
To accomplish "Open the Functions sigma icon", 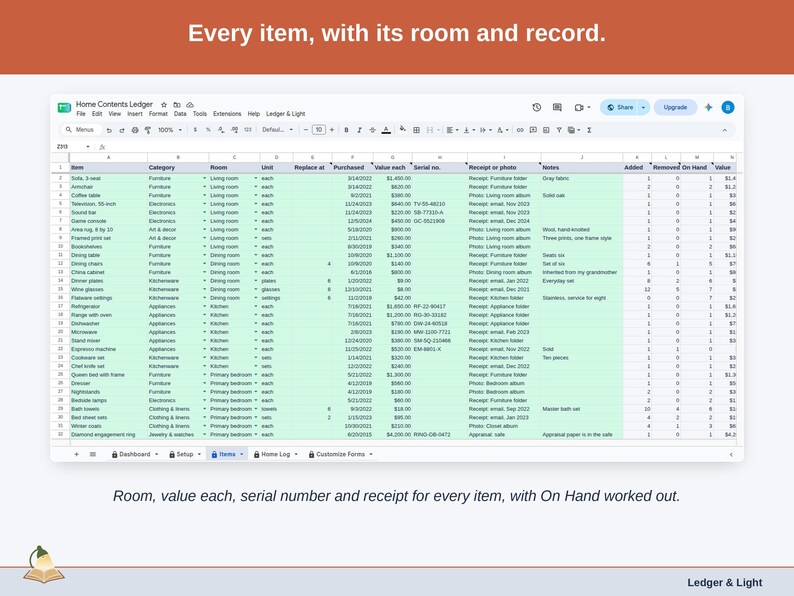I will [589, 130].
